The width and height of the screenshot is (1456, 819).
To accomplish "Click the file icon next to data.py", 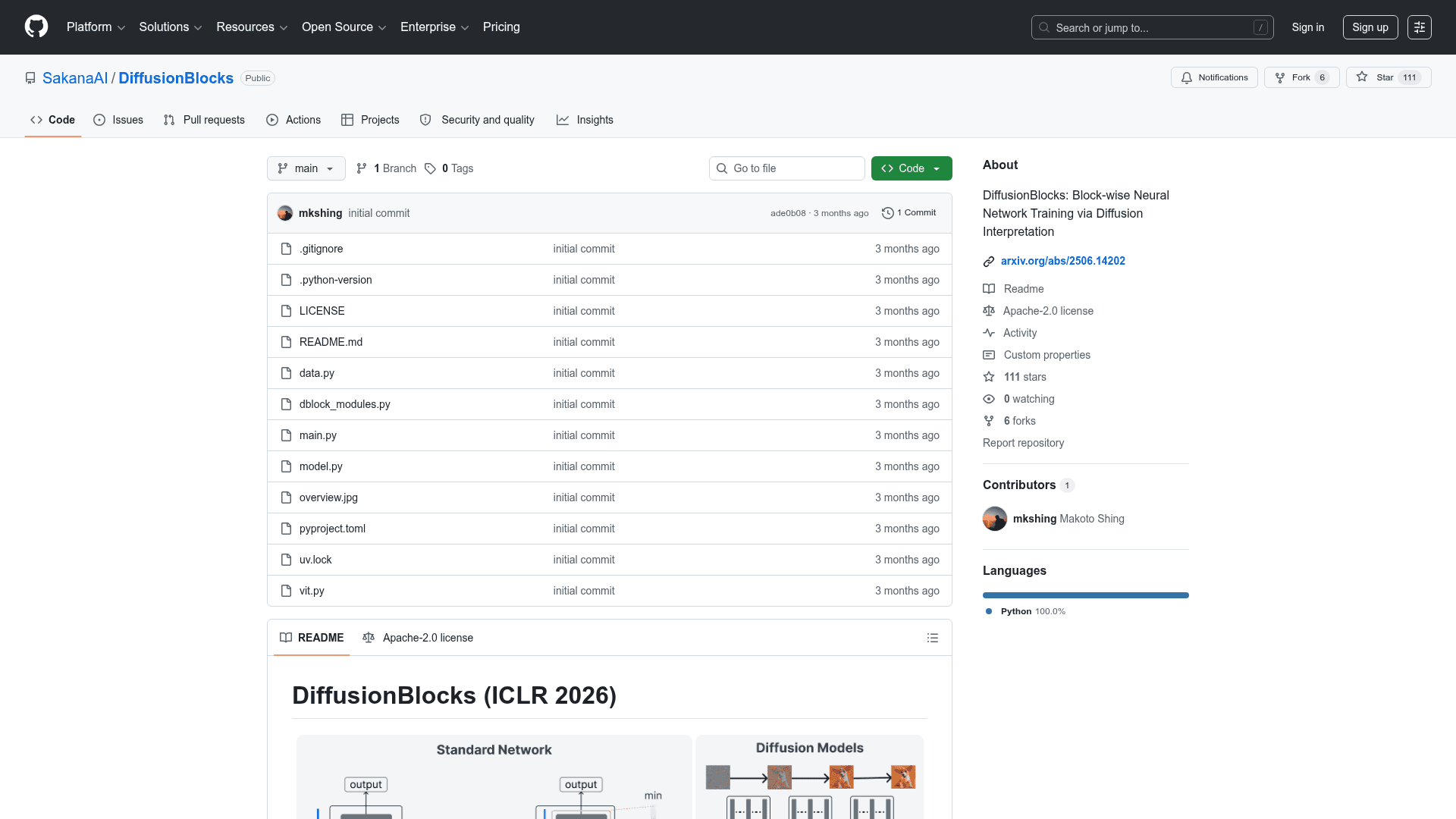I will click(286, 373).
